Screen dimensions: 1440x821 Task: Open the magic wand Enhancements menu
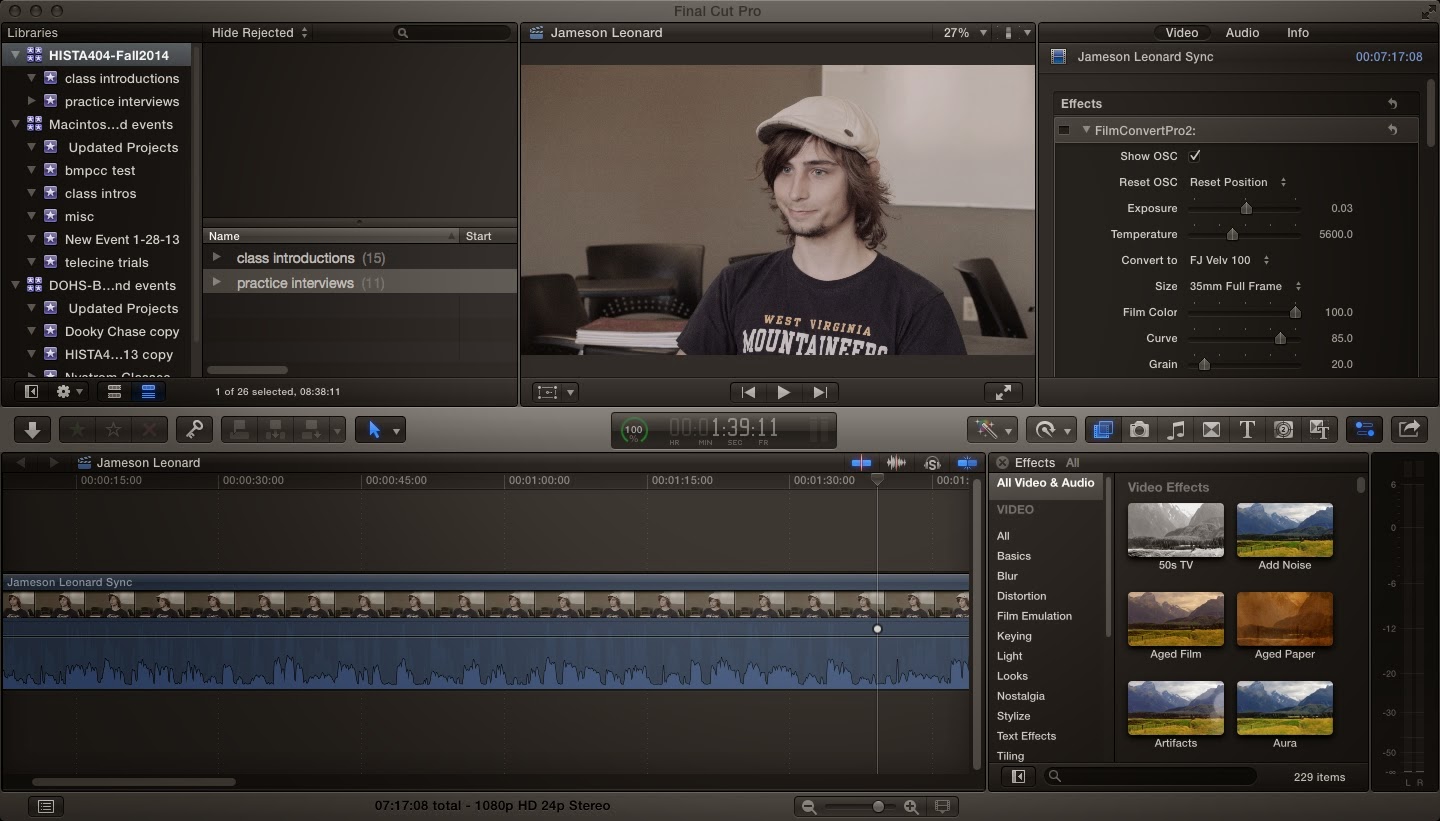click(x=992, y=430)
